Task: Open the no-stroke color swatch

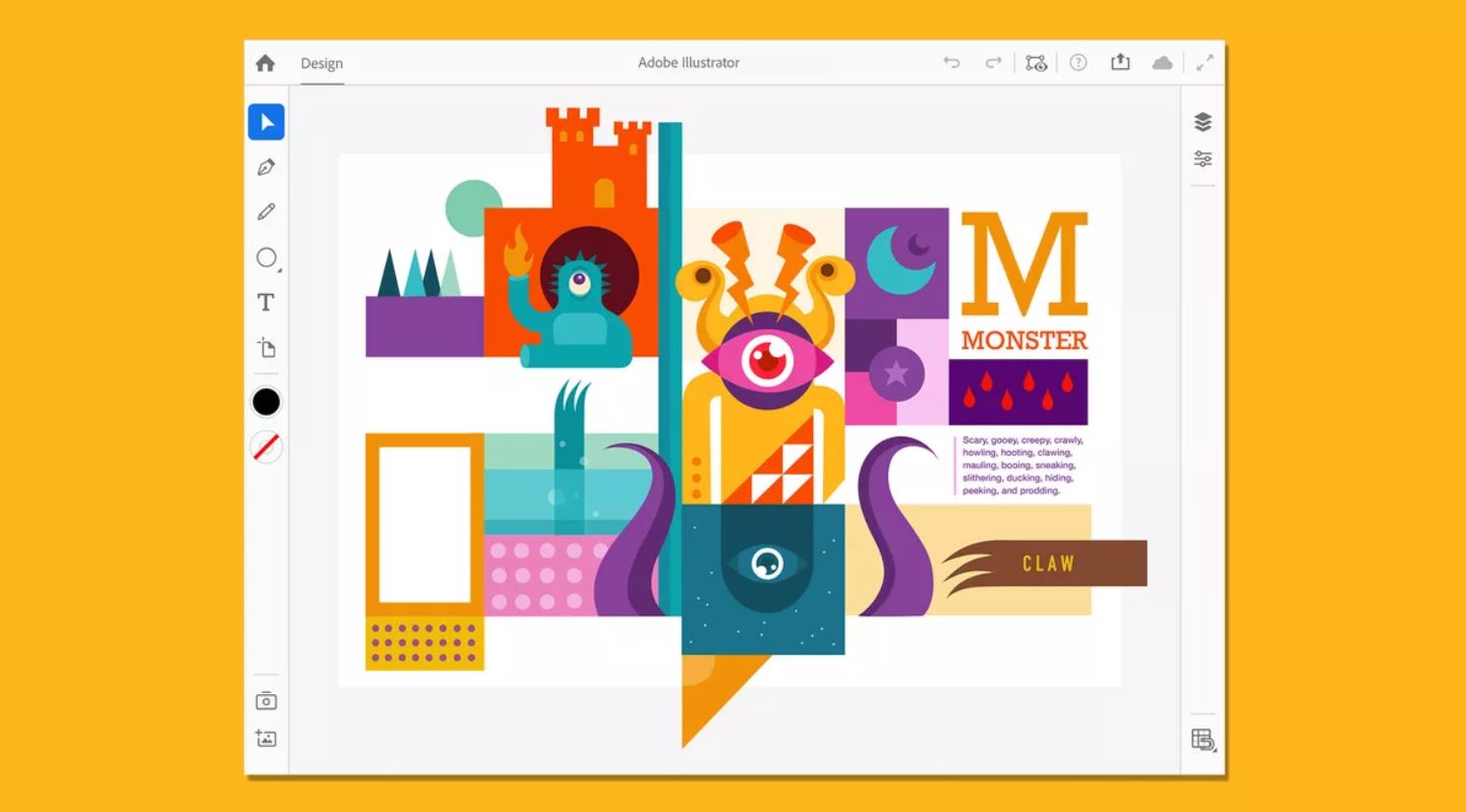Action: pyautogui.click(x=266, y=447)
